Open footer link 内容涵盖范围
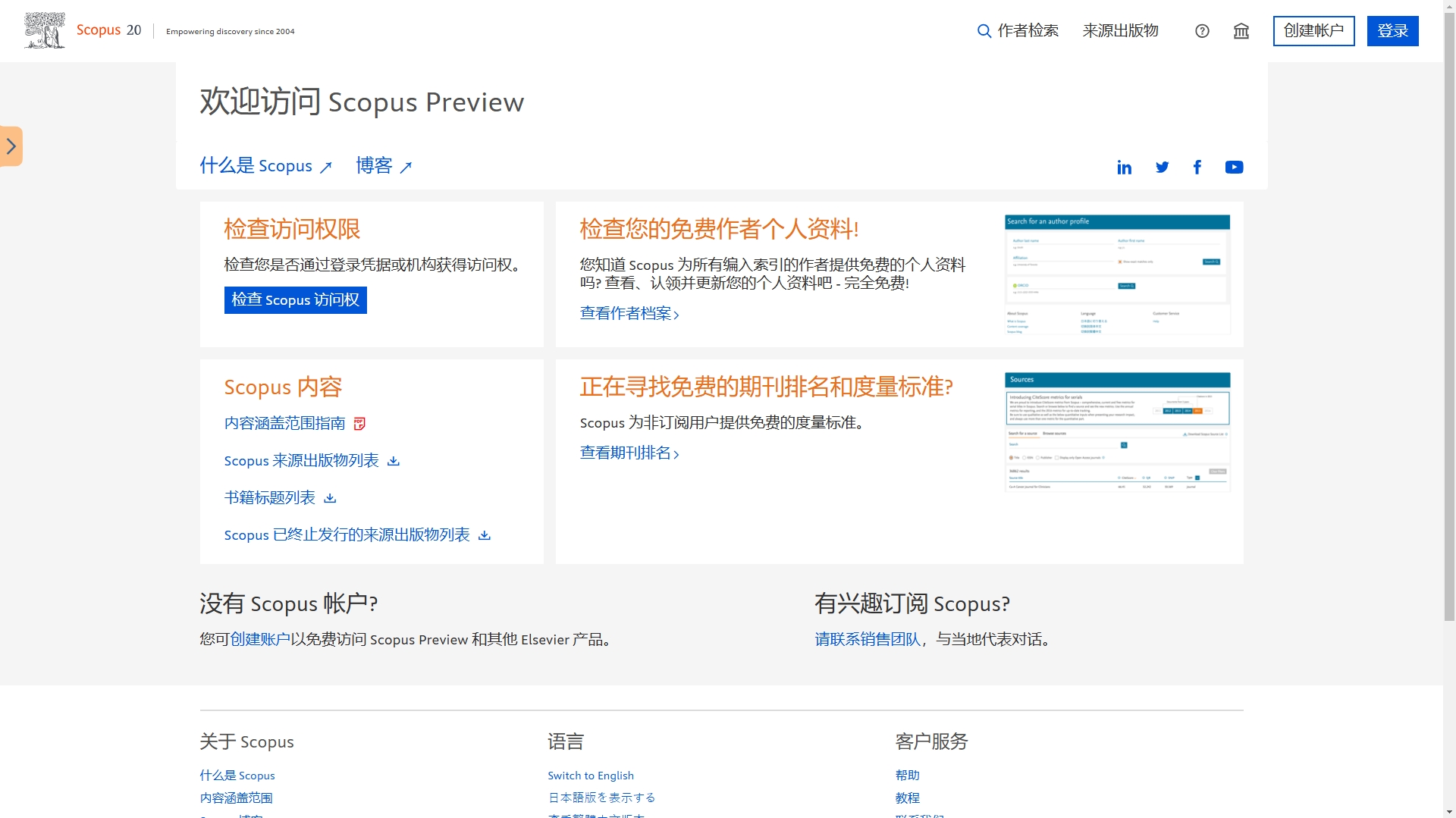The image size is (1456, 818). [x=237, y=798]
